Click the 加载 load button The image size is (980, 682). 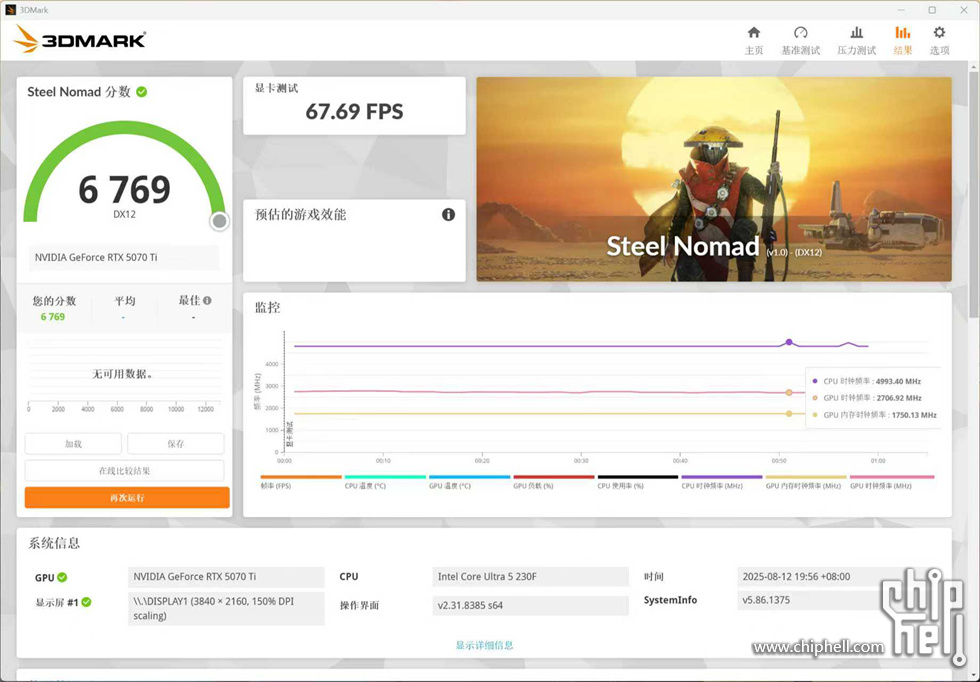pos(73,444)
